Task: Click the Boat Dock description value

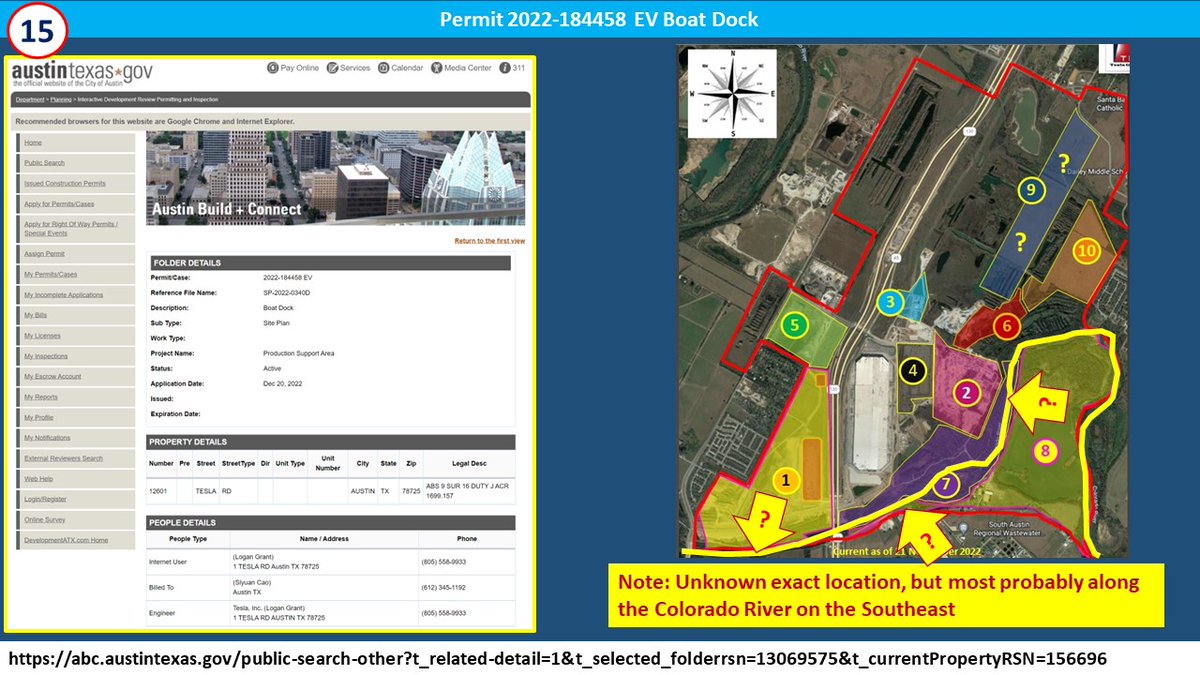Action: (x=276, y=307)
